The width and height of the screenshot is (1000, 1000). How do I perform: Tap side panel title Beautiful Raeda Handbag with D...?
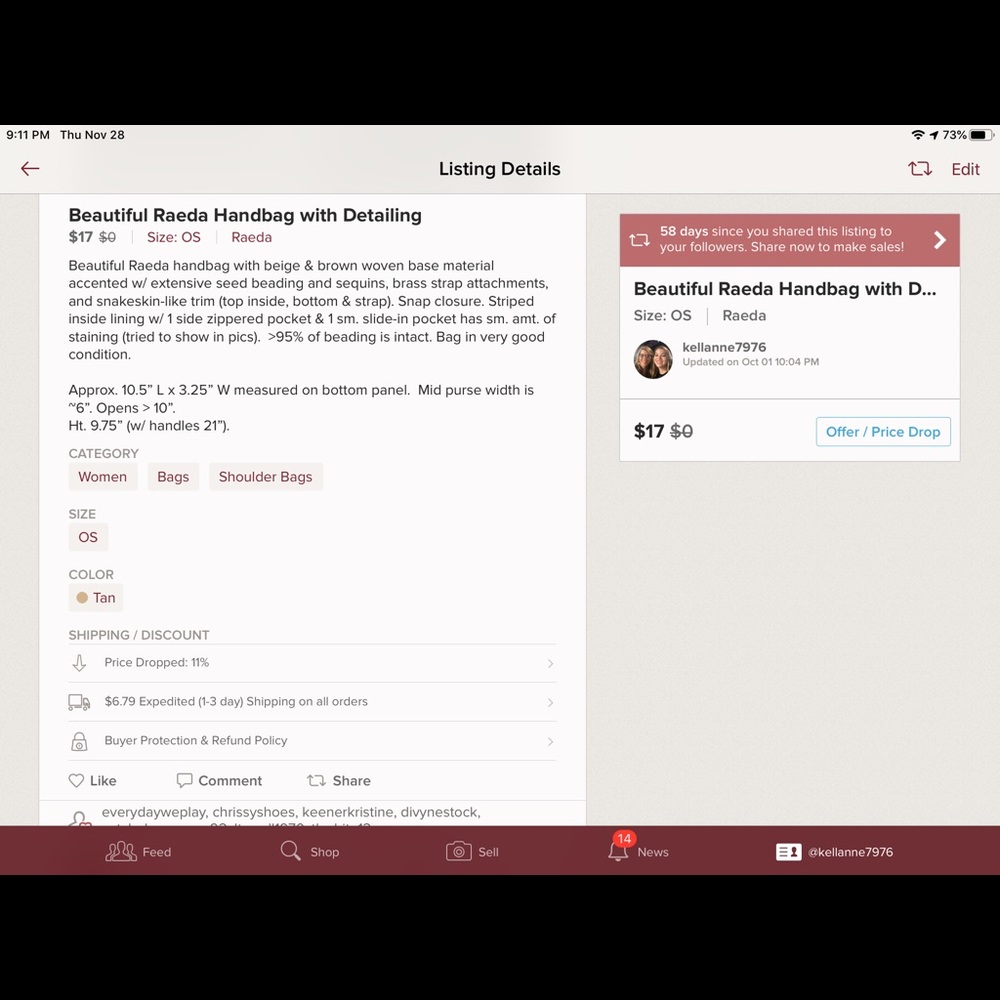(785, 289)
